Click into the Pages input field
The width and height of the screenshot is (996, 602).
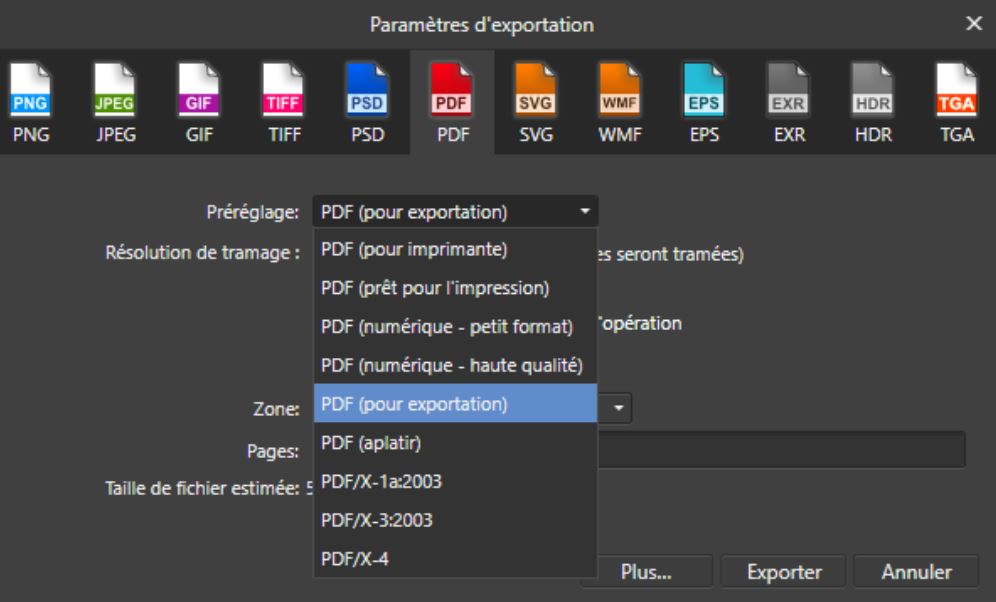781,450
